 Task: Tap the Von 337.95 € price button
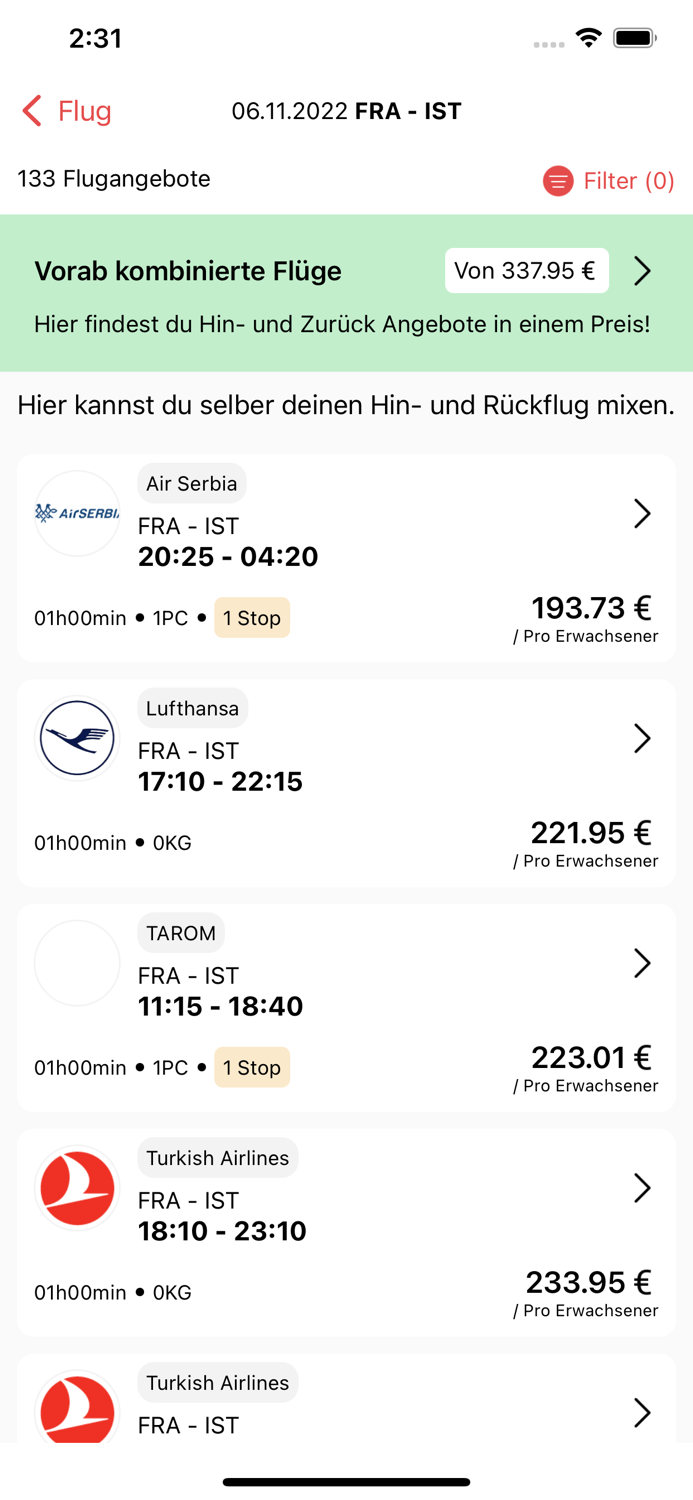pos(526,271)
